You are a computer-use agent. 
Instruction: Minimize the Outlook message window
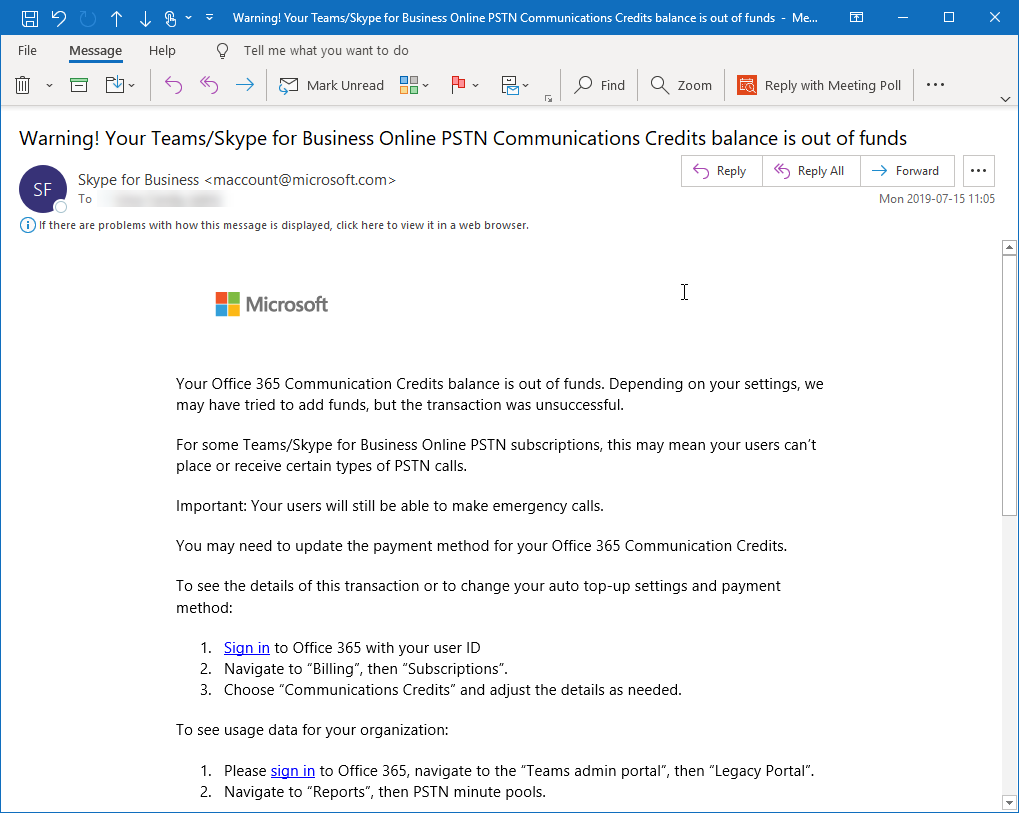coord(903,18)
